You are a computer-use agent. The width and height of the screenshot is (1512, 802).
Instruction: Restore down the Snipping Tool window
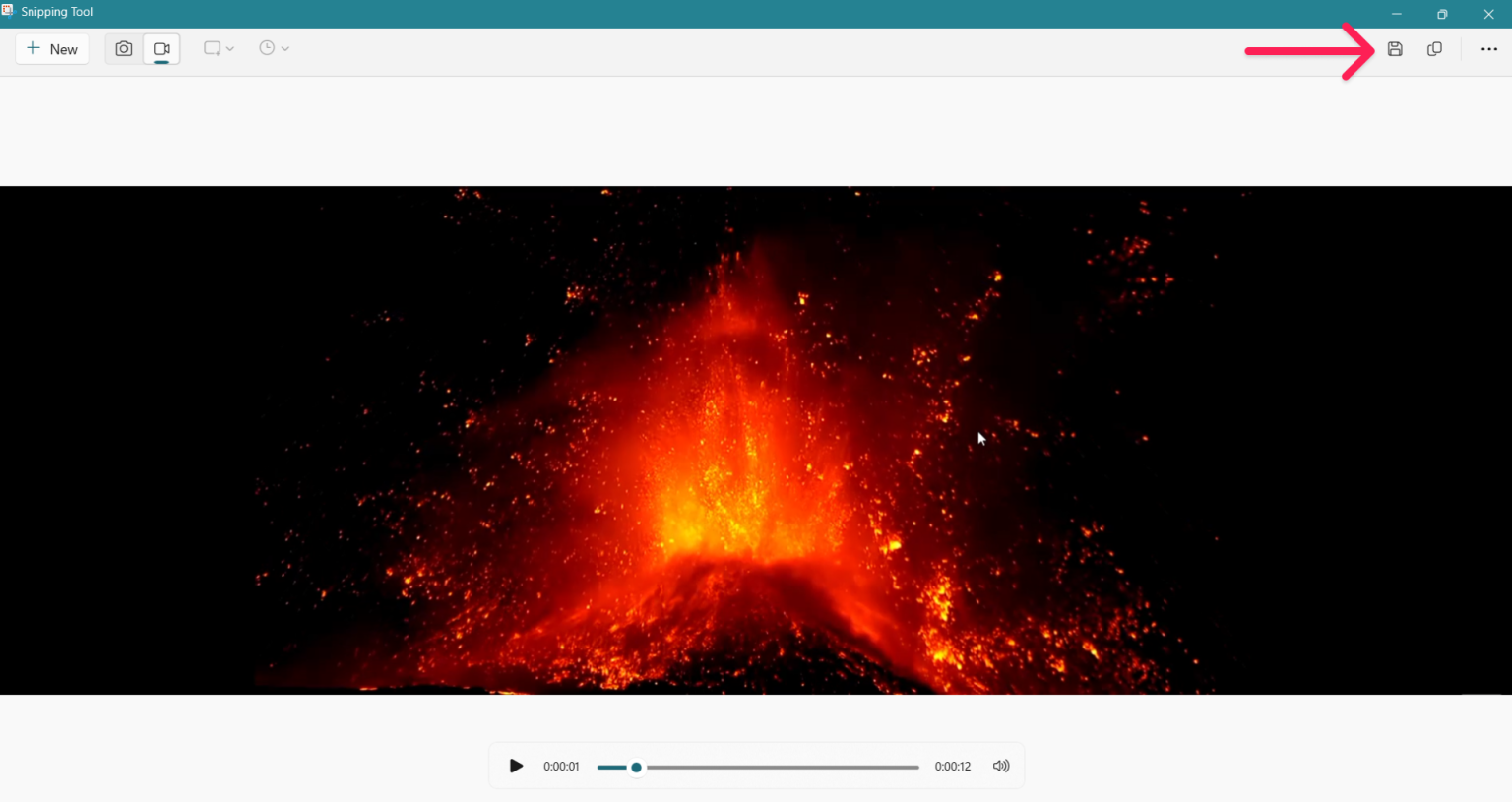click(x=1442, y=14)
